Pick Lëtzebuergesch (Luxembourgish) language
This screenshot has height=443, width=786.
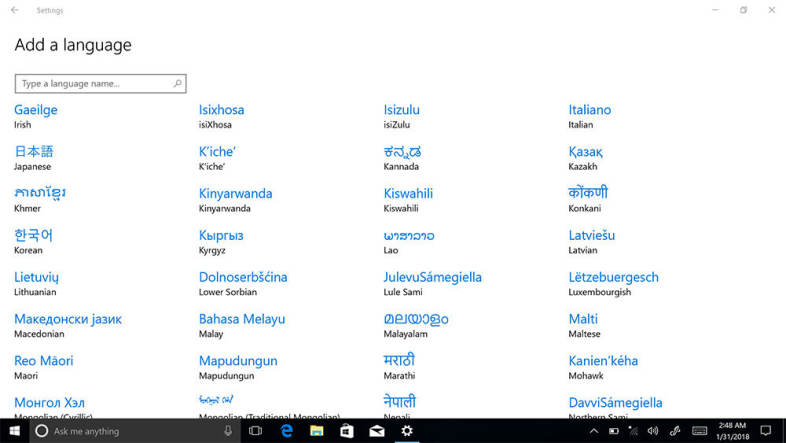click(613, 277)
